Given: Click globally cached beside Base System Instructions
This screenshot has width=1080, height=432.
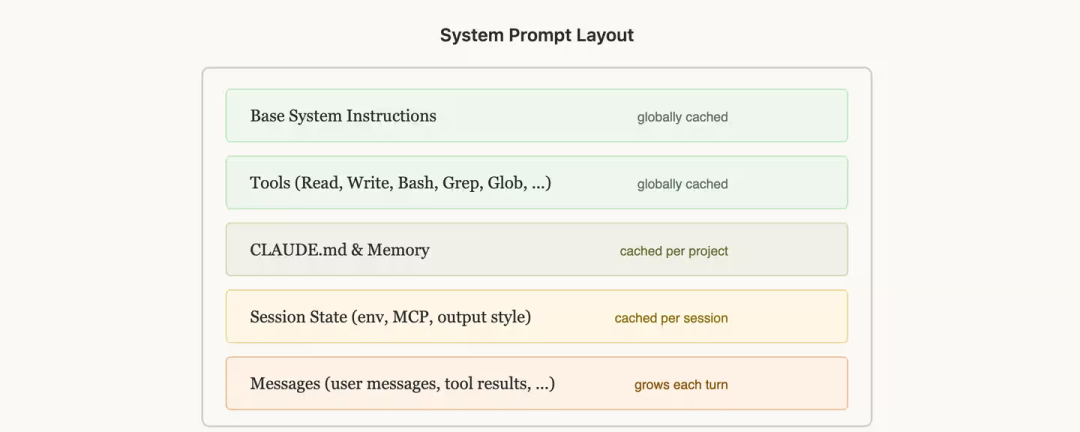Looking at the screenshot, I should pyautogui.click(x=682, y=117).
